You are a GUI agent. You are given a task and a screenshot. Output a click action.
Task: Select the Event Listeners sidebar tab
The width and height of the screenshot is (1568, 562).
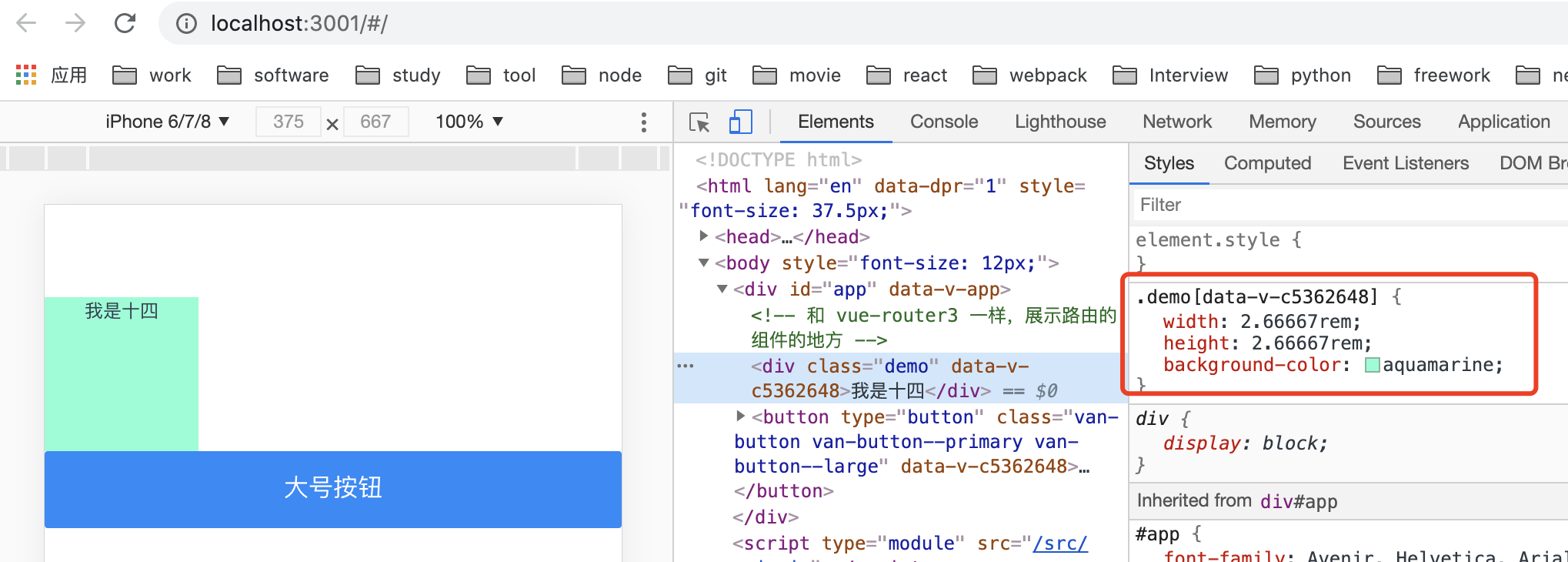point(1406,163)
